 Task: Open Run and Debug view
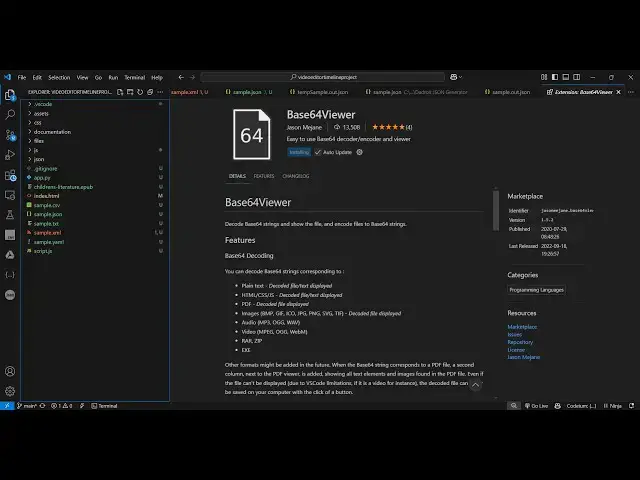(10, 155)
